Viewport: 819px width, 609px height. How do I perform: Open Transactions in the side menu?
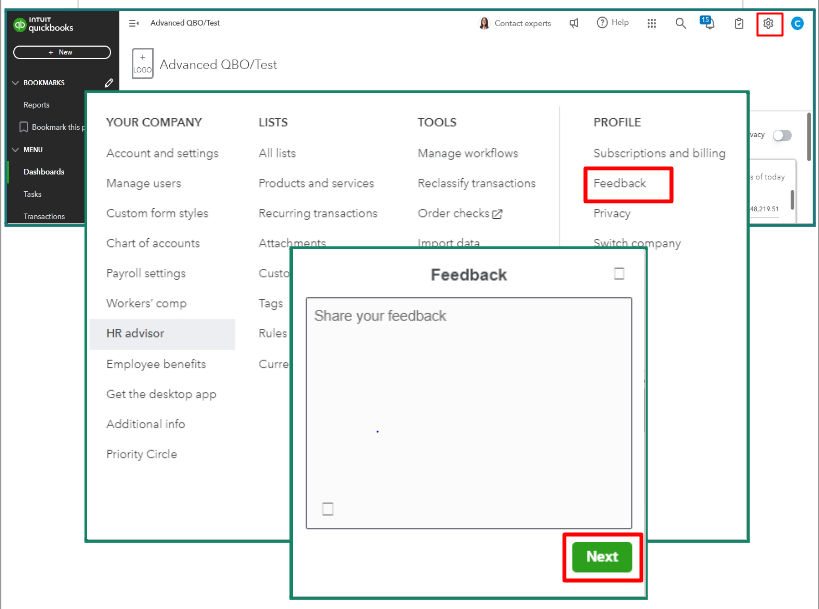[x=44, y=216]
